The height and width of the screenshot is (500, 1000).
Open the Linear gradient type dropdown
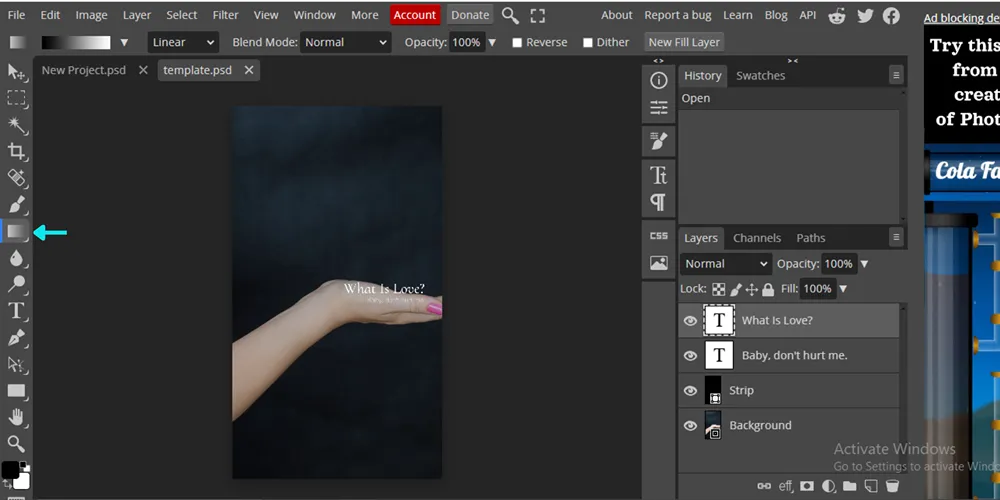(x=183, y=43)
